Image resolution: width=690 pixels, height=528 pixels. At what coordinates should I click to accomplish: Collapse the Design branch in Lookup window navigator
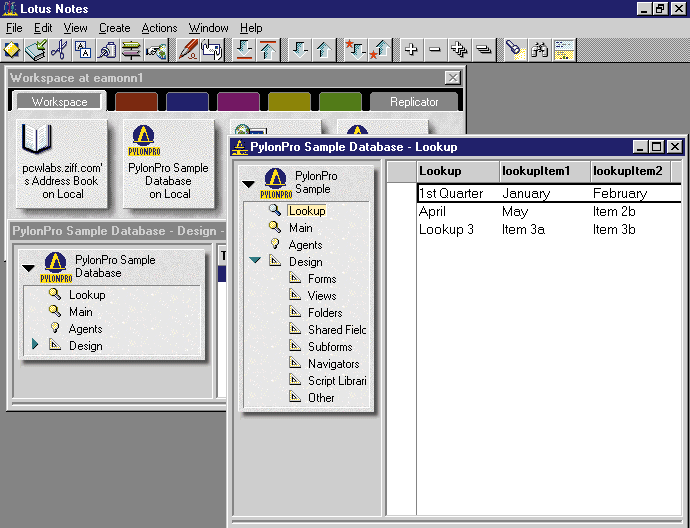pyautogui.click(x=255, y=260)
